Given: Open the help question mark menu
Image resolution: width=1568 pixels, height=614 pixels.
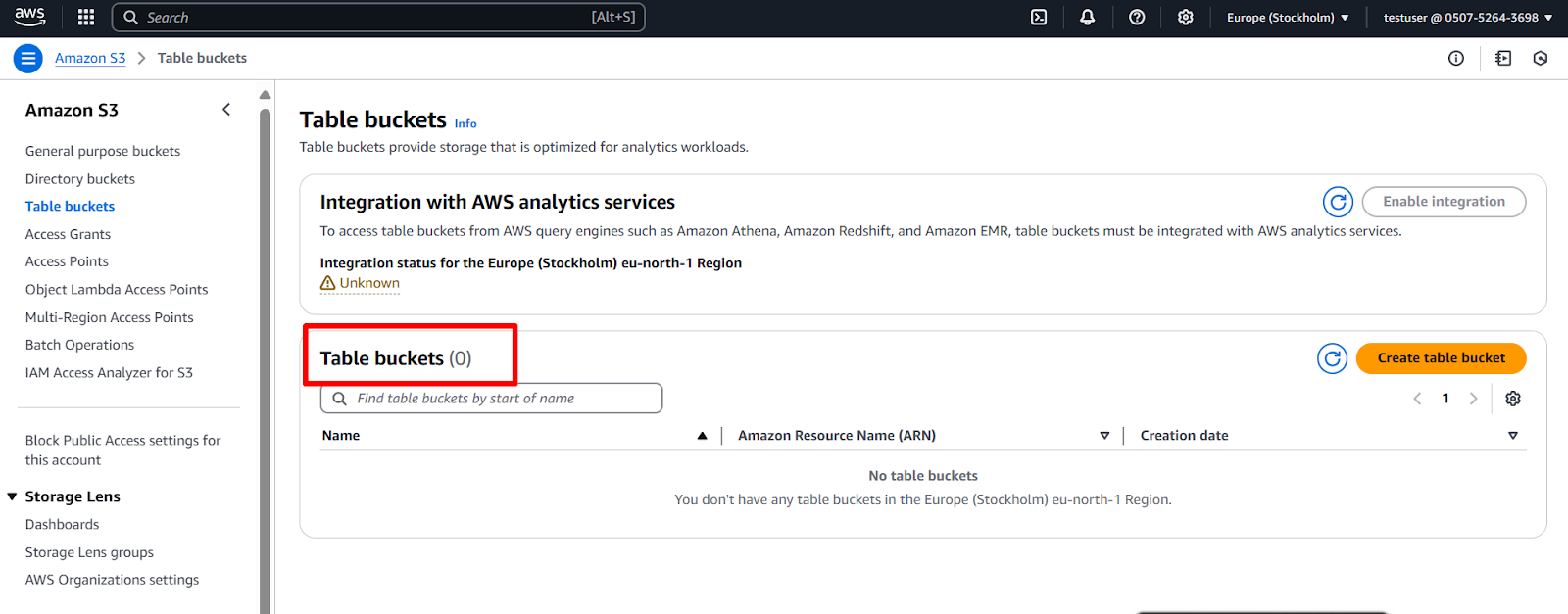Looking at the screenshot, I should tap(1137, 17).
